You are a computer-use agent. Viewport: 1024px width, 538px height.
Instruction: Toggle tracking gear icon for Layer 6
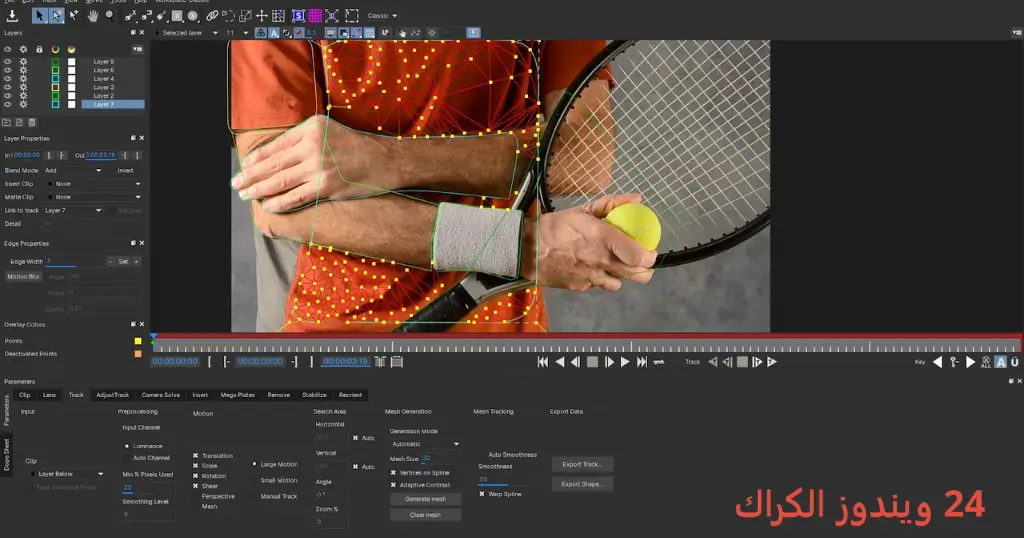tap(24, 70)
